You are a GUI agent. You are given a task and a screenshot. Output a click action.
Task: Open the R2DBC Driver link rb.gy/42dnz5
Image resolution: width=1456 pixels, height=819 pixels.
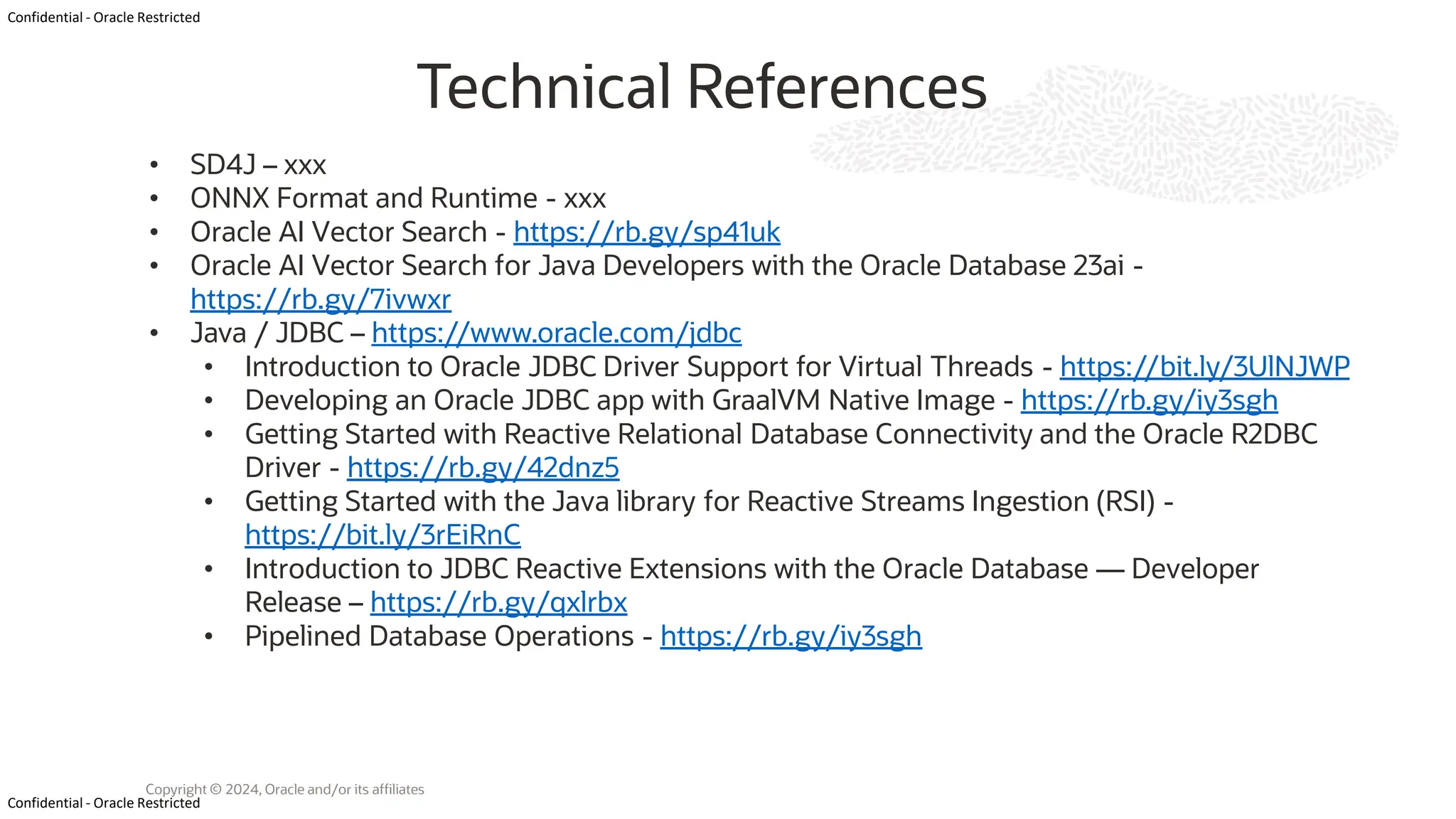[483, 468]
